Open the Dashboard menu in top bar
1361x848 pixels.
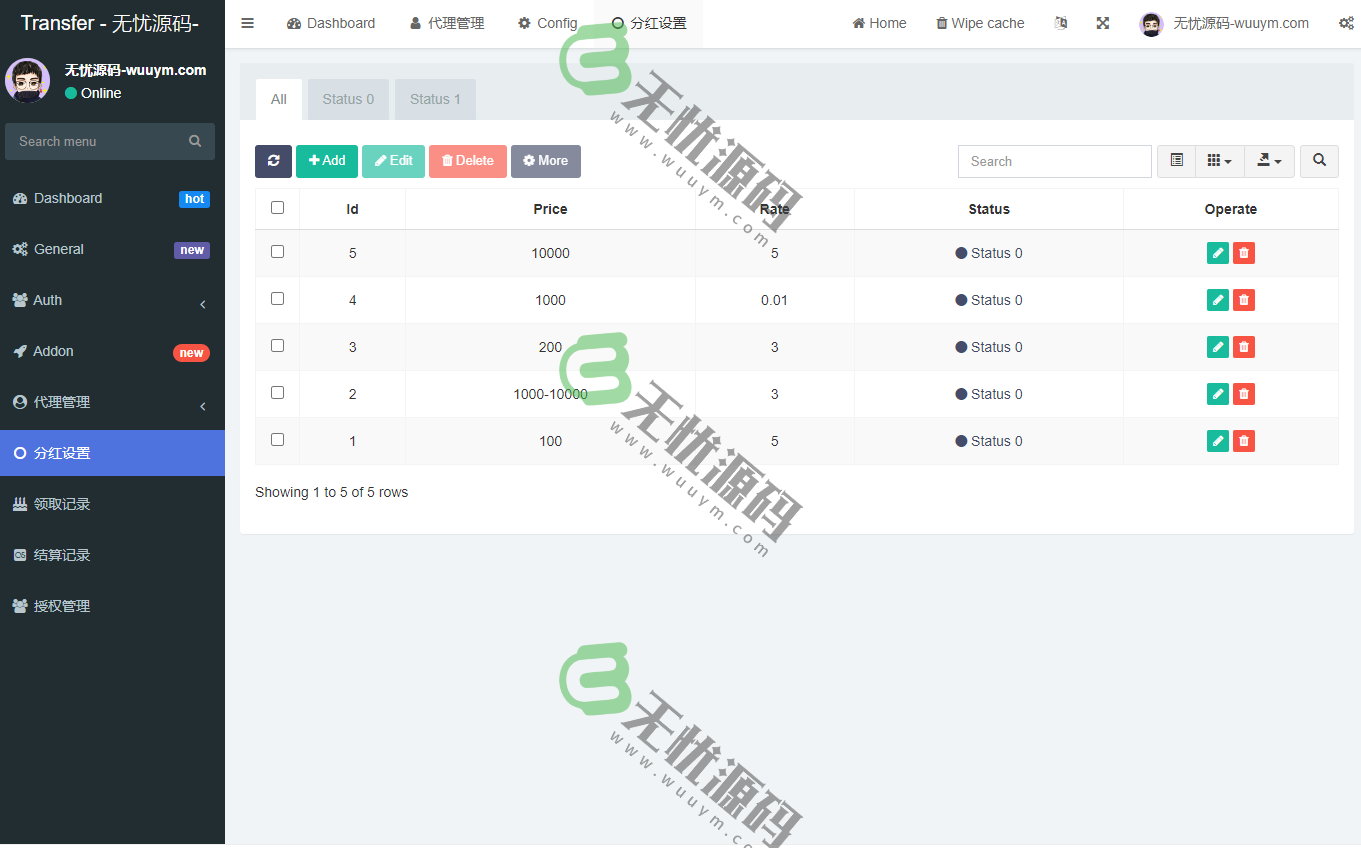331,22
